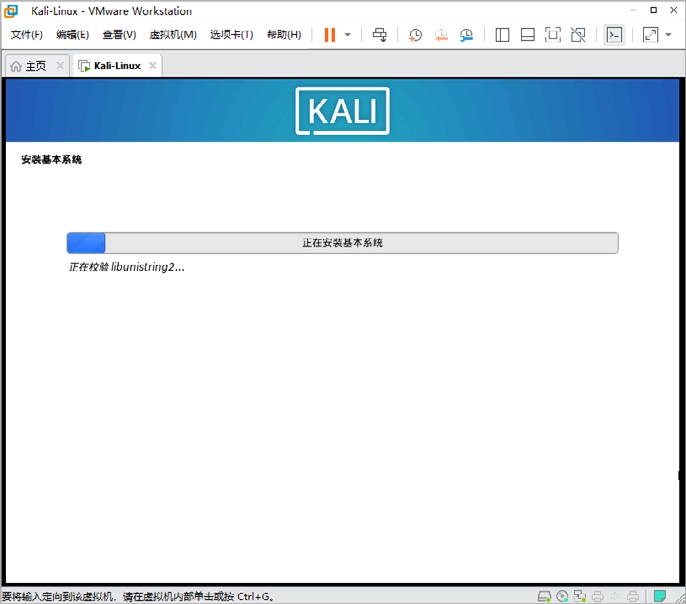Open the 虚拟机(M) menu
The height and width of the screenshot is (604, 686).
click(173, 35)
